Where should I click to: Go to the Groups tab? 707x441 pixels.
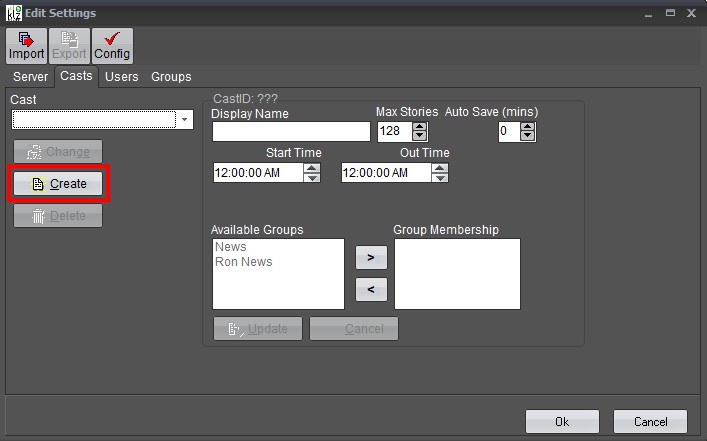(171, 77)
